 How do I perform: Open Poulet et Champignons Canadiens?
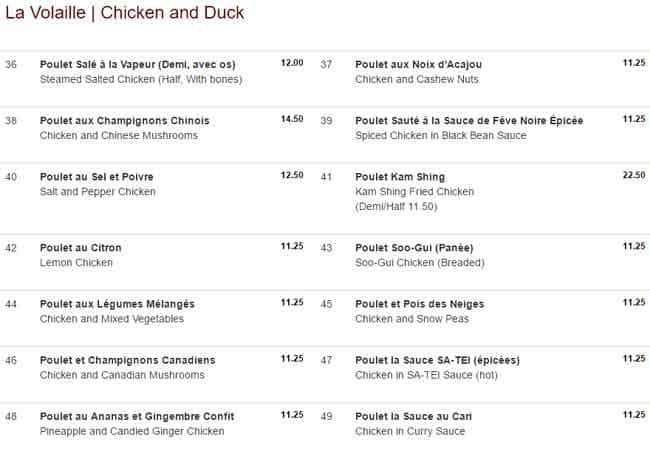[x=127, y=360]
